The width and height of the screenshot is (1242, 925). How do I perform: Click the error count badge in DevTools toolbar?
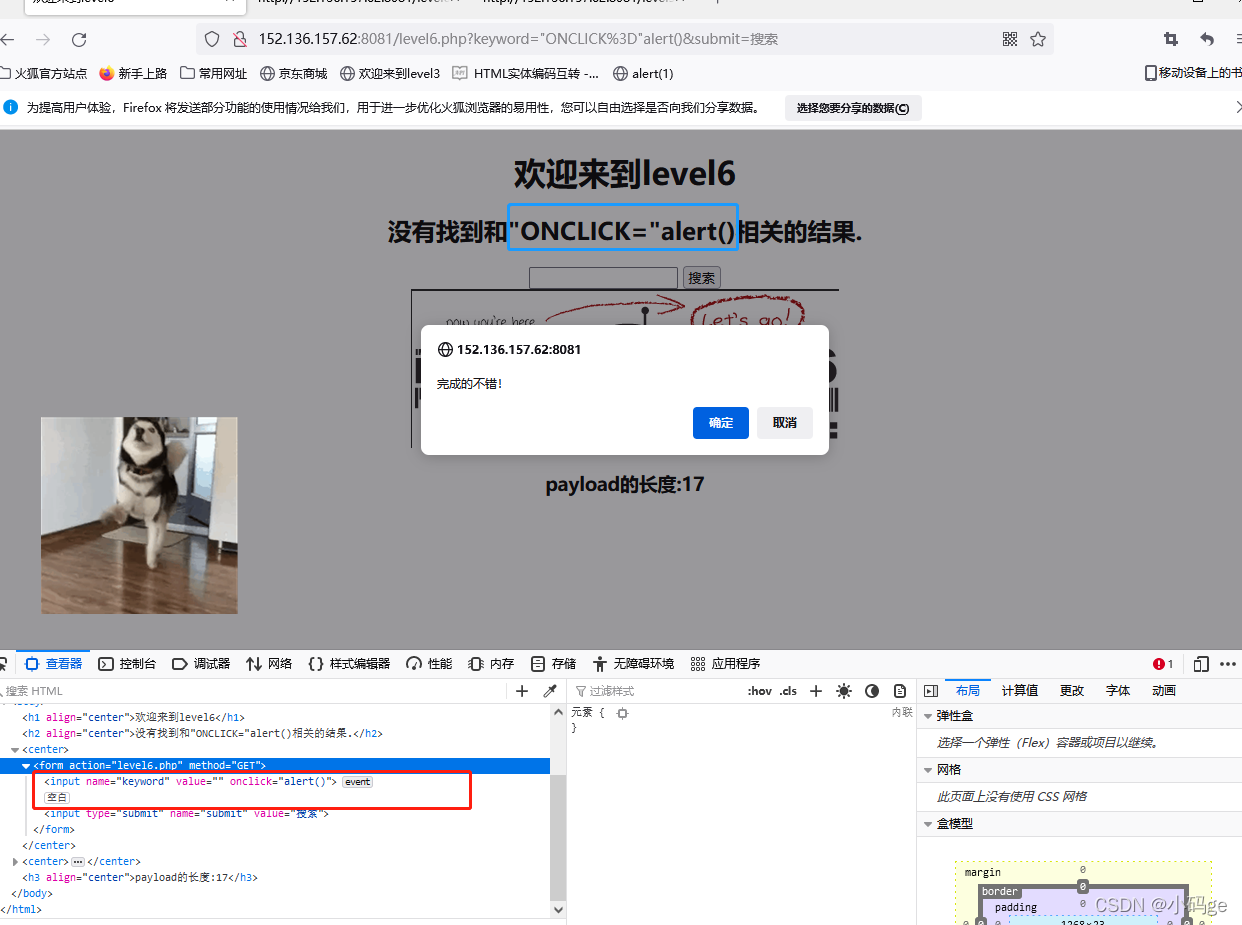(x=1162, y=663)
